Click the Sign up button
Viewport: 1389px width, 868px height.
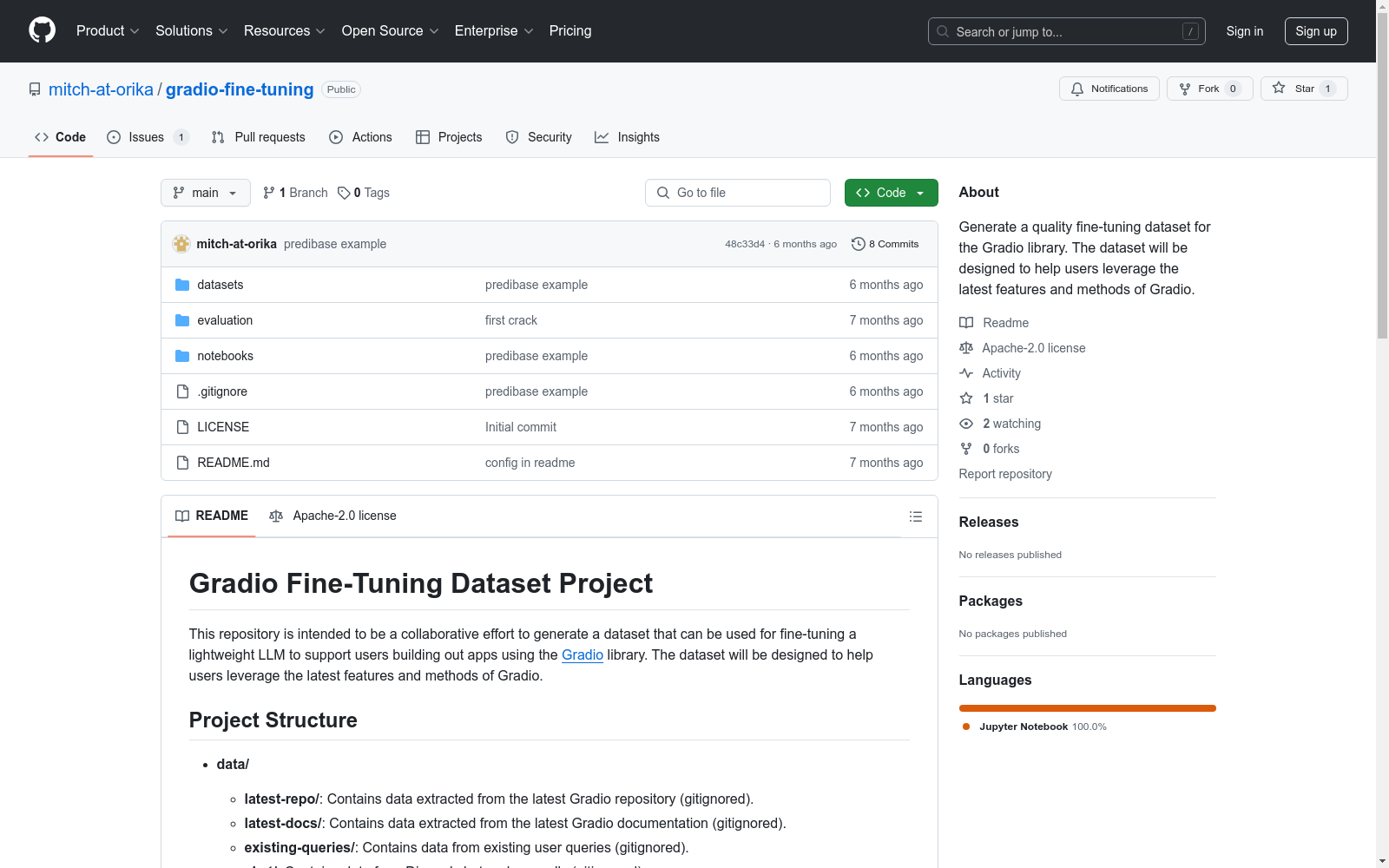pos(1316,31)
